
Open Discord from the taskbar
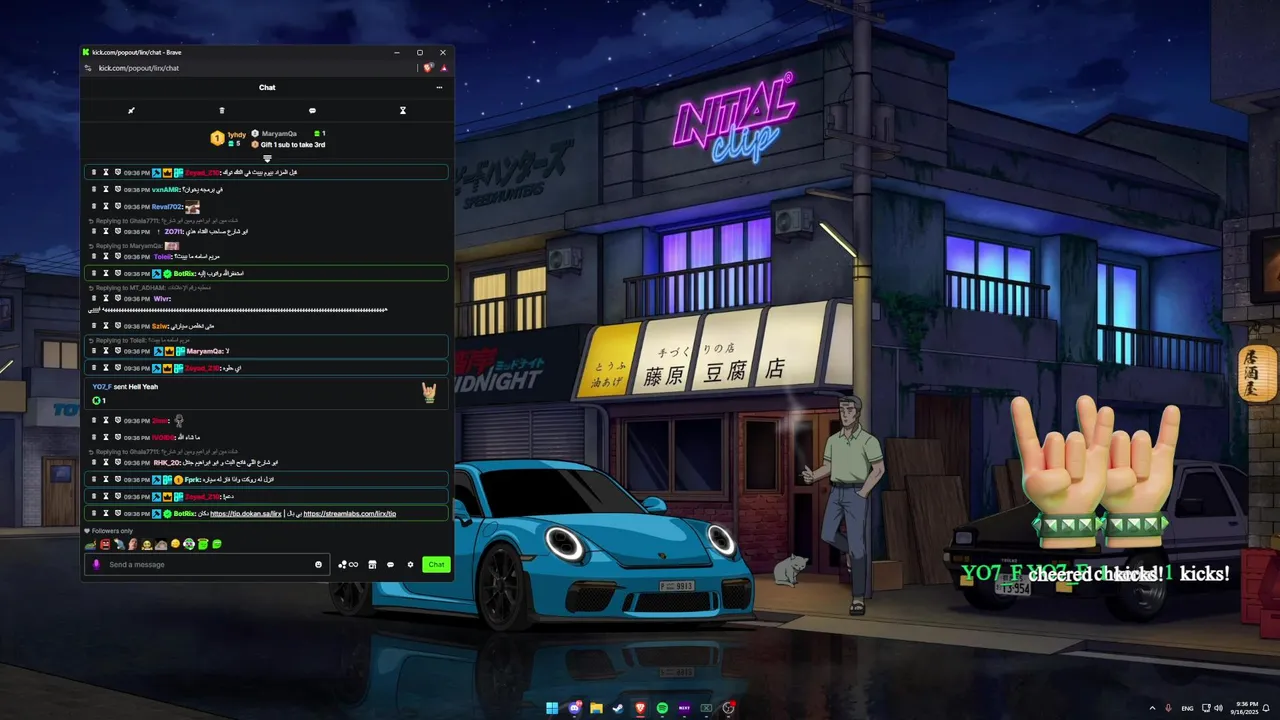click(x=574, y=708)
